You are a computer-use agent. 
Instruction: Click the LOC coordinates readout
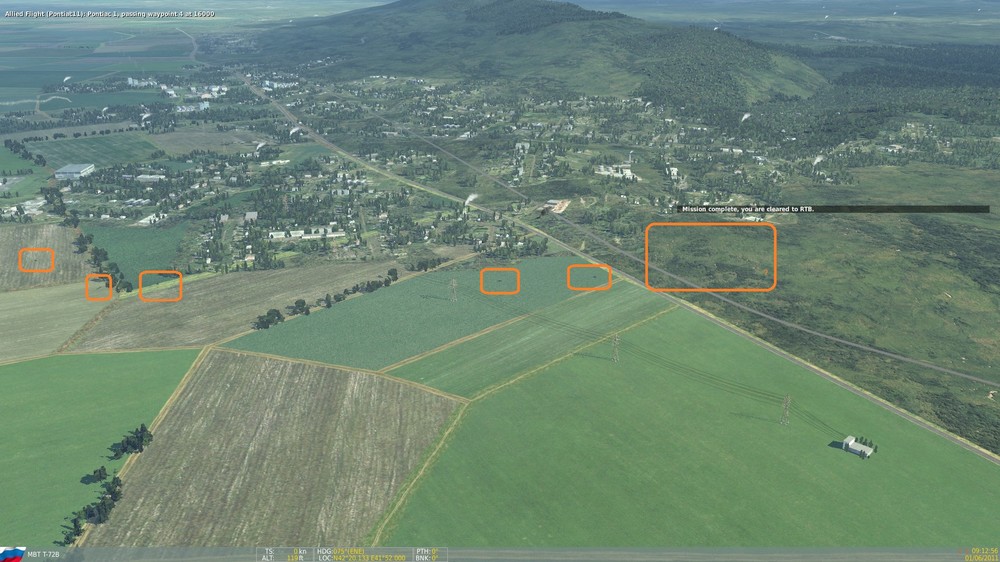(361, 558)
